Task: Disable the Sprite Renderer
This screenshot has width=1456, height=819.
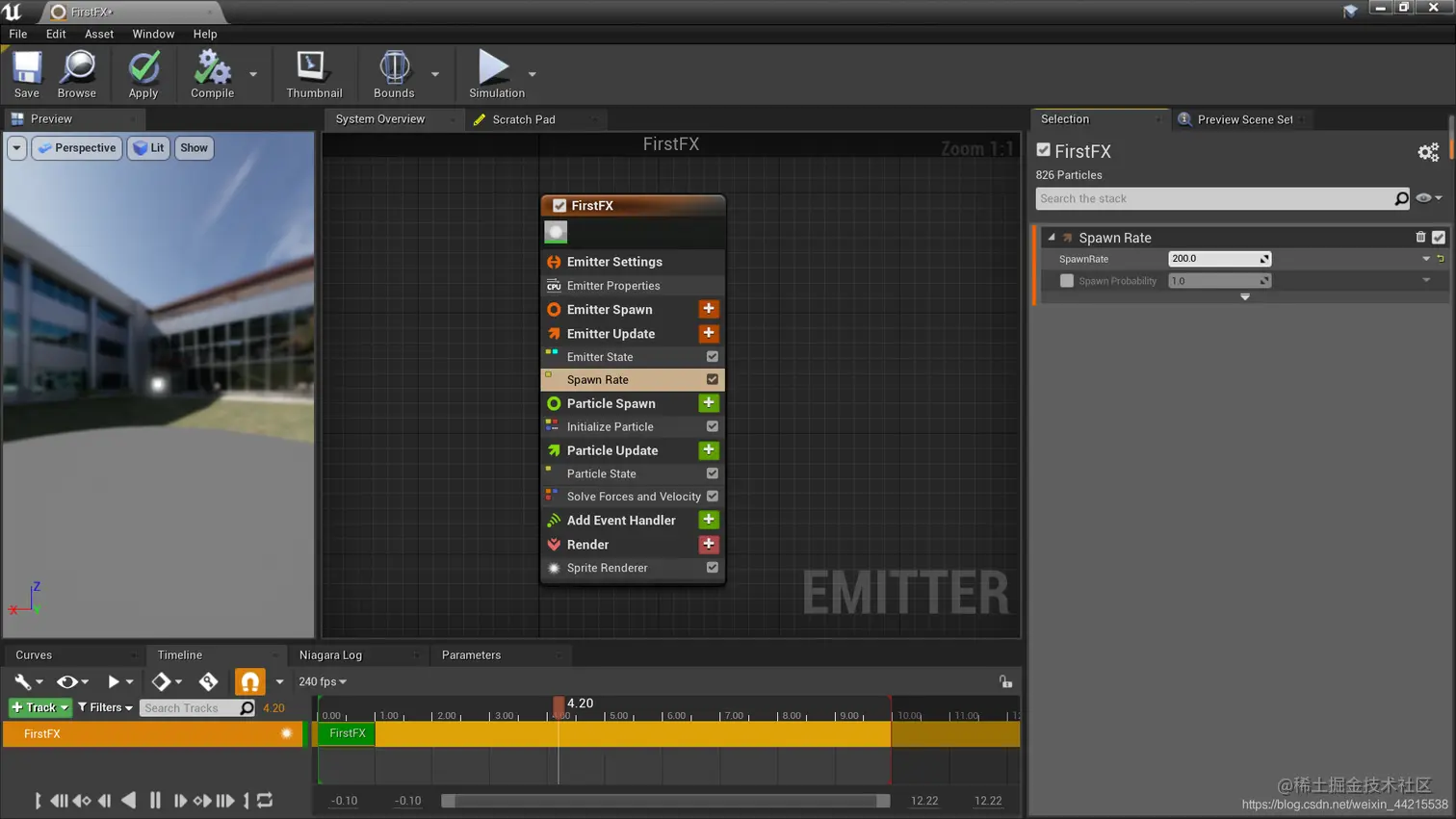Action: pos(713,568)
